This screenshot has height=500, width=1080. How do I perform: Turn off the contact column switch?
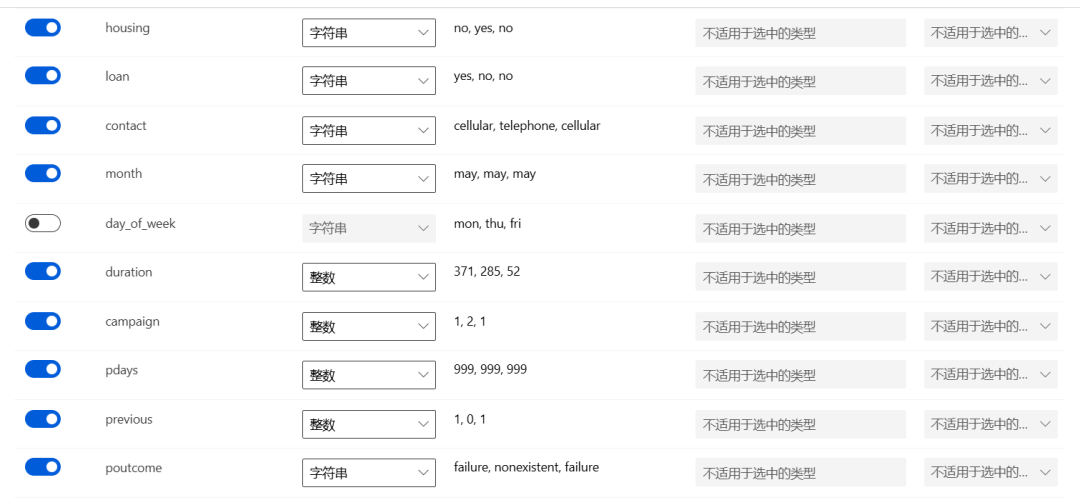tap(43, 125)
